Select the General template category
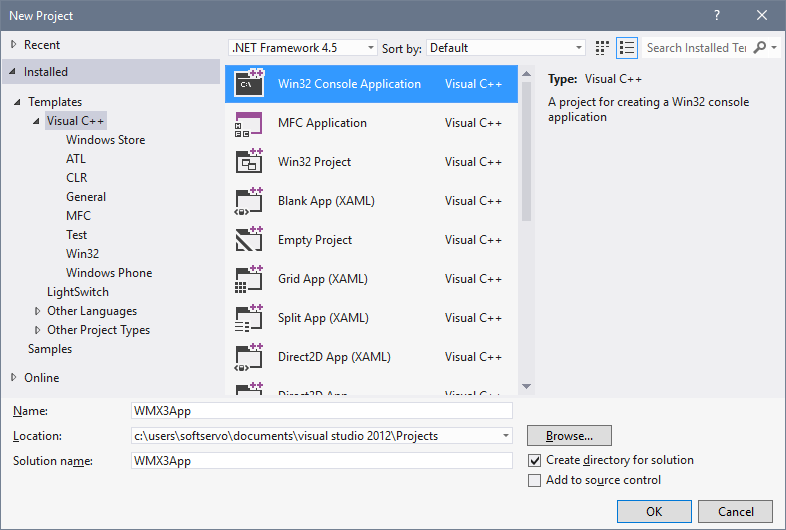 click(x=86, y=197)
